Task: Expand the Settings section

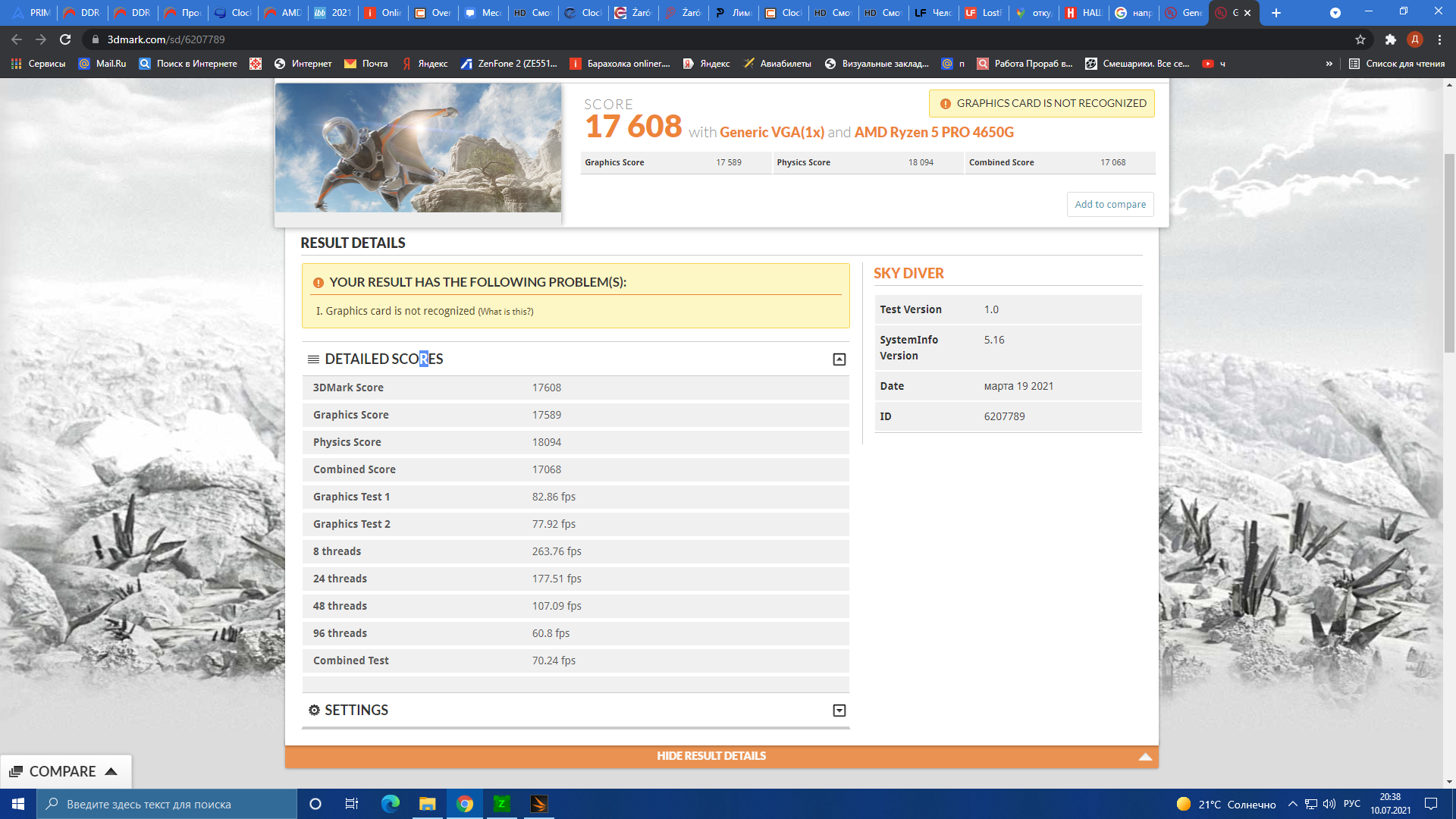Action: pyautogui.click(x=839, y=711)
